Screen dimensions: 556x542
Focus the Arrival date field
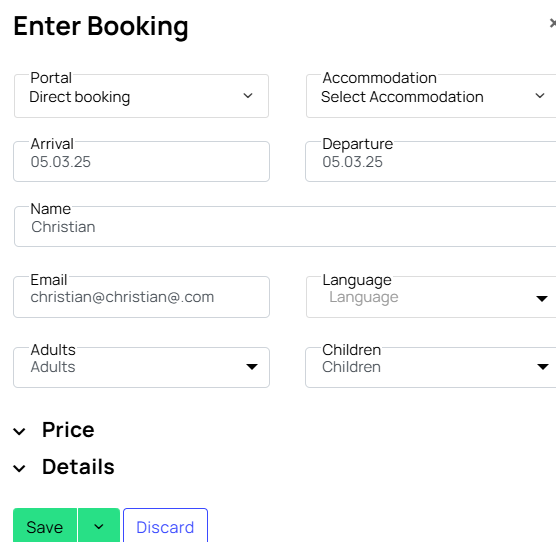coord(141,162)
